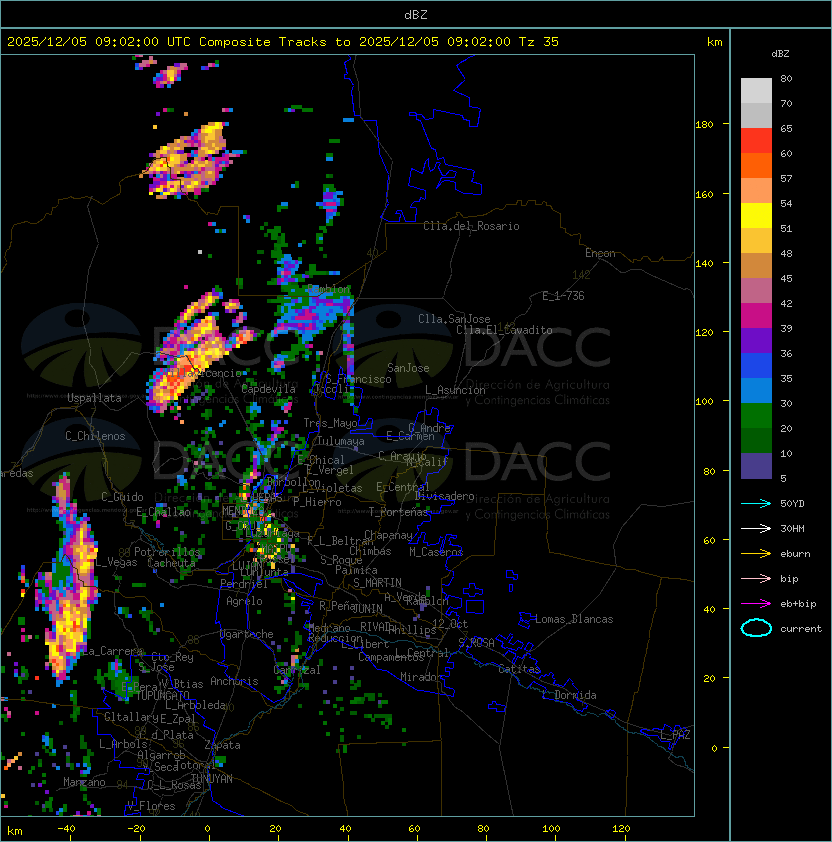Click the 'P_Hierro' map label
Image resolution: width=832 pixels, height=842 pixels.
click(x=317, y=503)
